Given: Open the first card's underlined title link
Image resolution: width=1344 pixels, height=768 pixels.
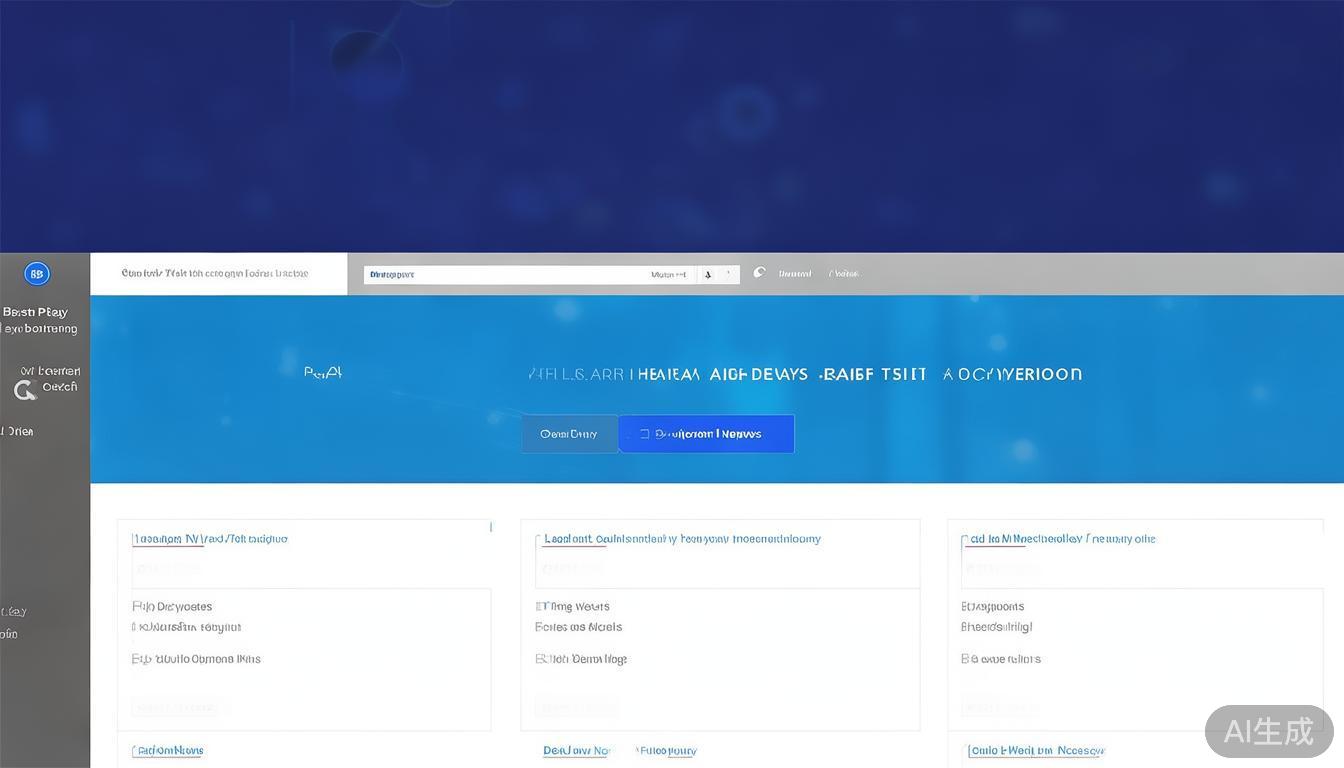Looking at the screenshot, I should click(210, 539).
